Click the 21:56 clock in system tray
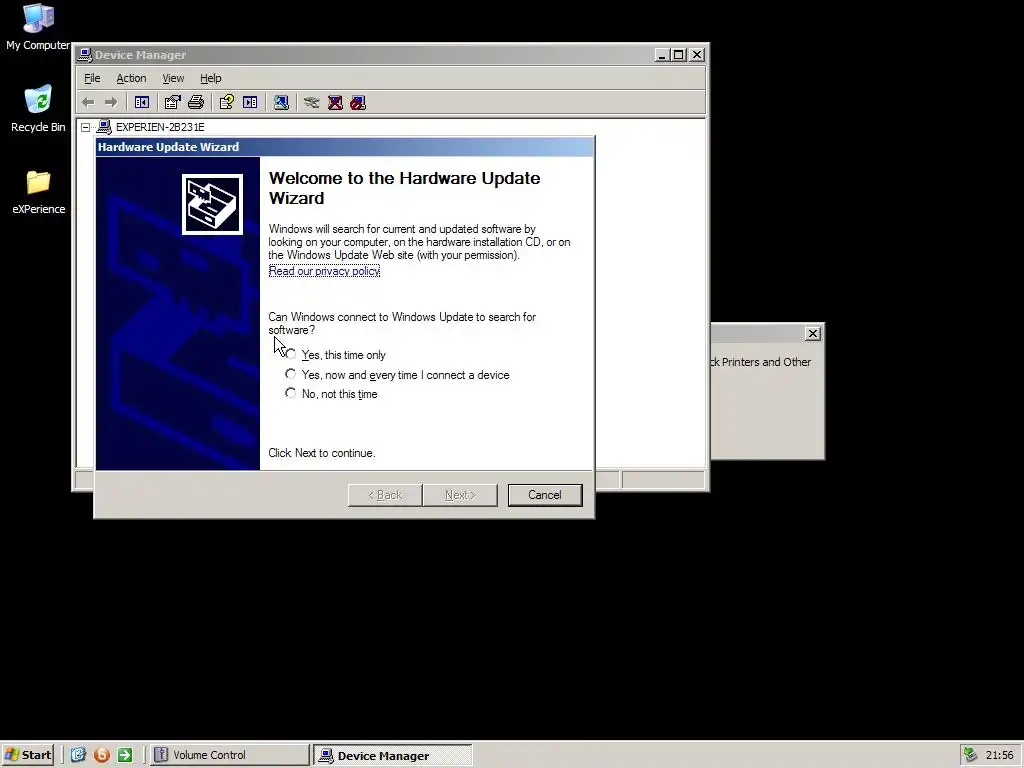The height and width of the screenshot is (768, 1024). tap(999, 755)
